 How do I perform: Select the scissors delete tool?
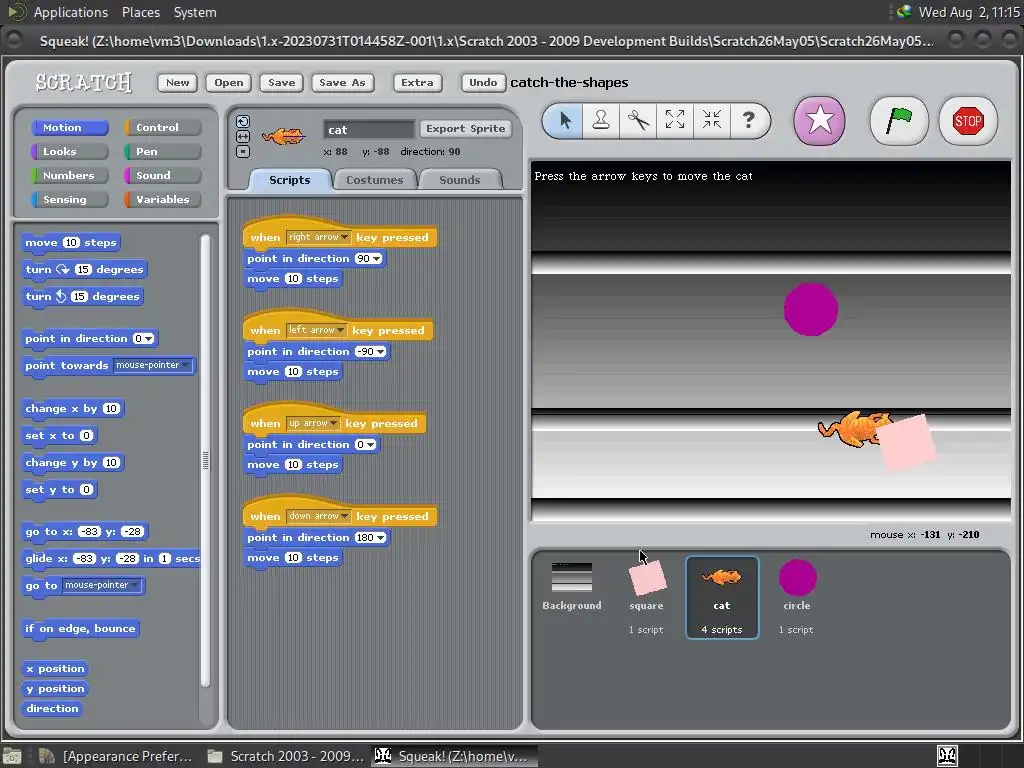(638, 120)
